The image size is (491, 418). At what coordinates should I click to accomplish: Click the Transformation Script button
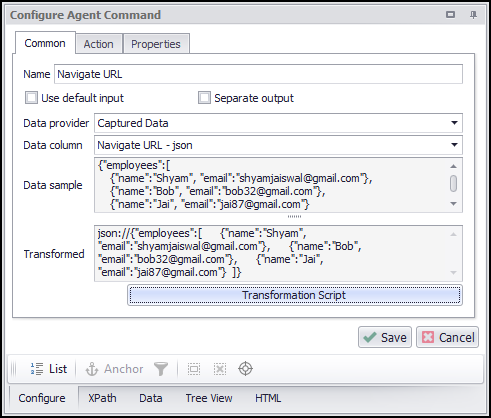pos(295,295)
